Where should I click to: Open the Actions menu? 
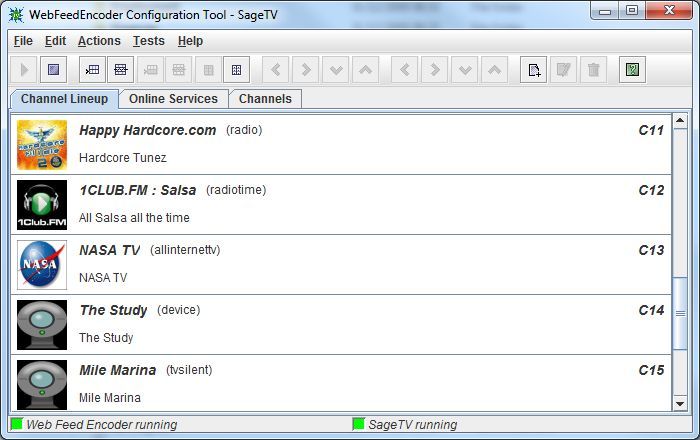pos(99,41)
